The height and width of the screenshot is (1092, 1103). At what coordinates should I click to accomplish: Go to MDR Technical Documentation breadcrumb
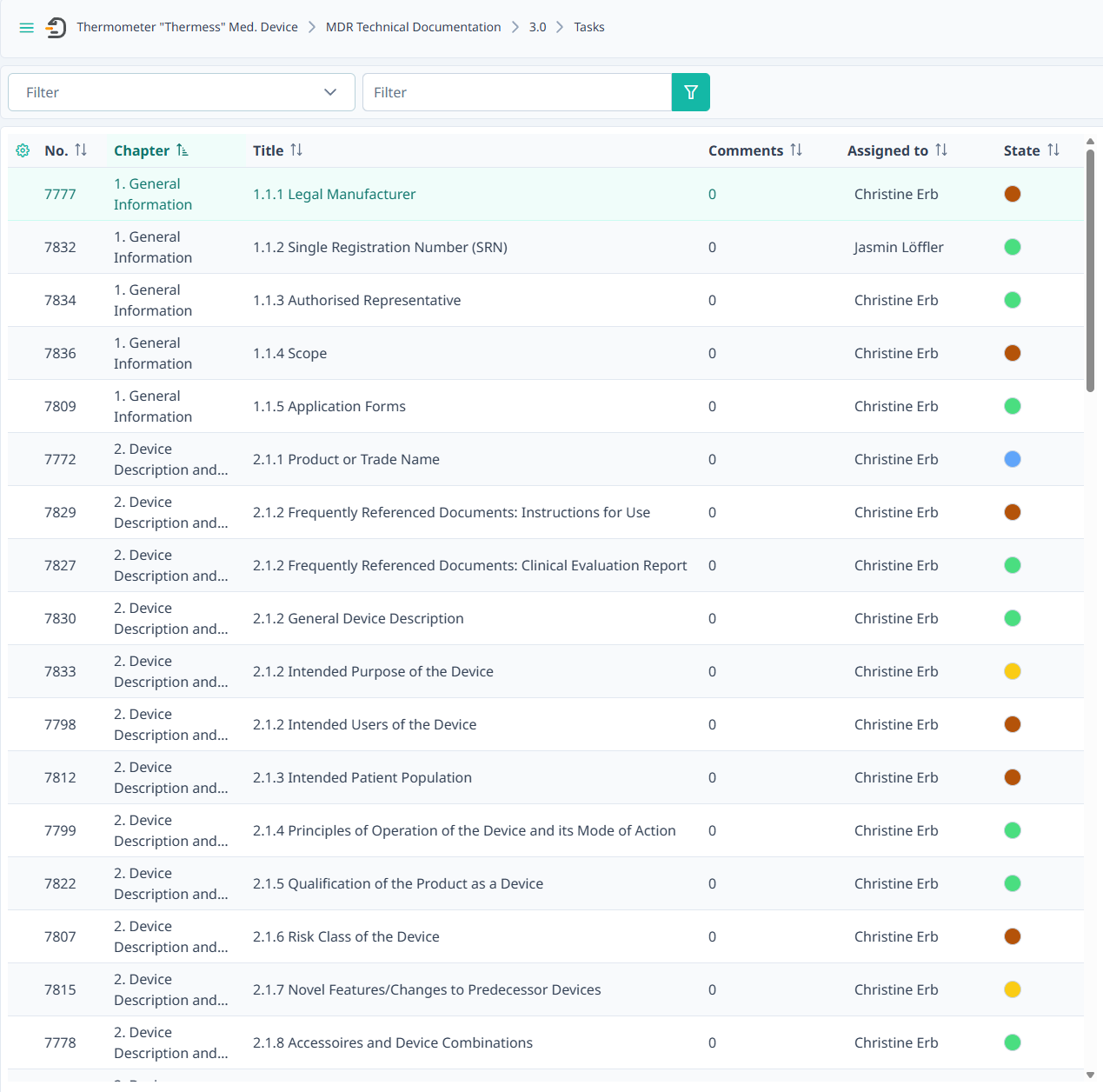coord(413,27)
